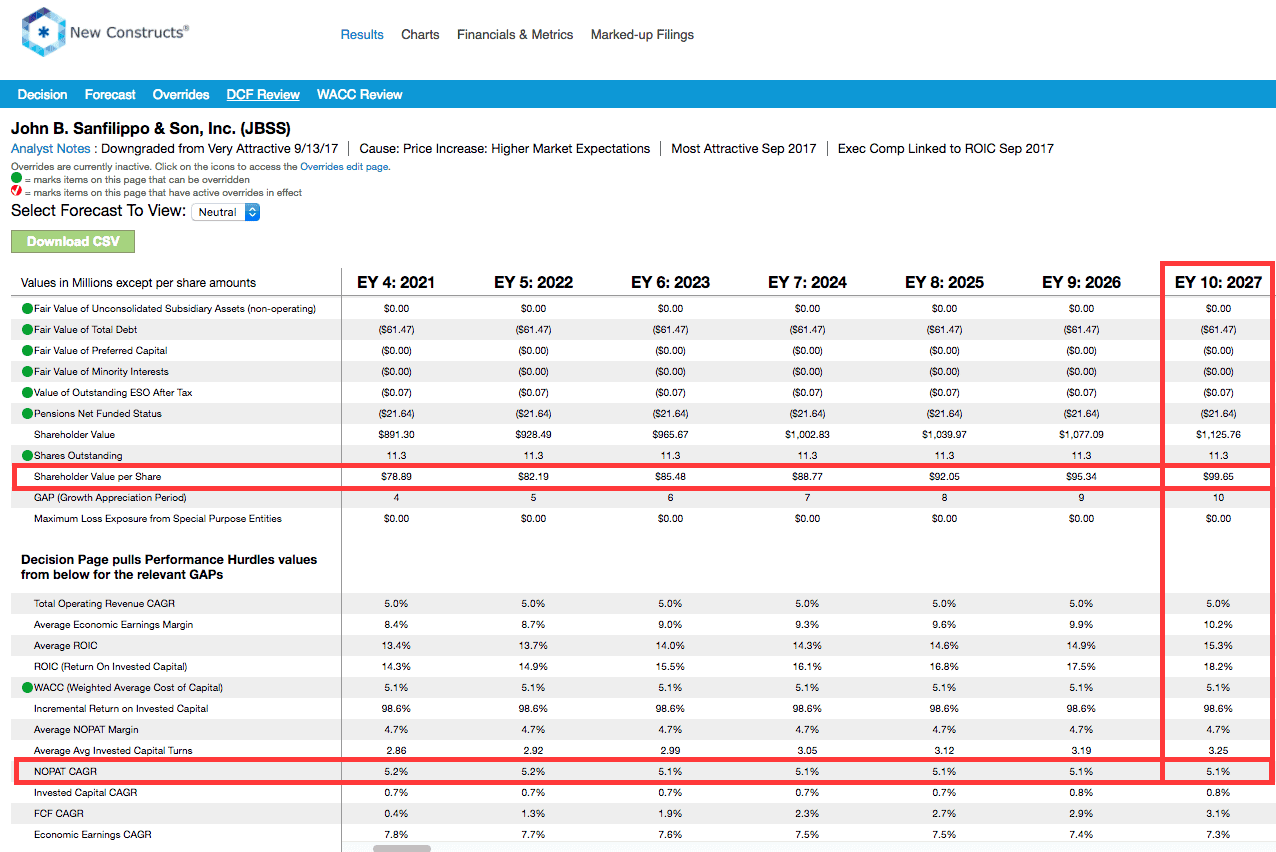Click the EY 5: 2022 column header
1276x852 pixels.
[x=533, y=282]
